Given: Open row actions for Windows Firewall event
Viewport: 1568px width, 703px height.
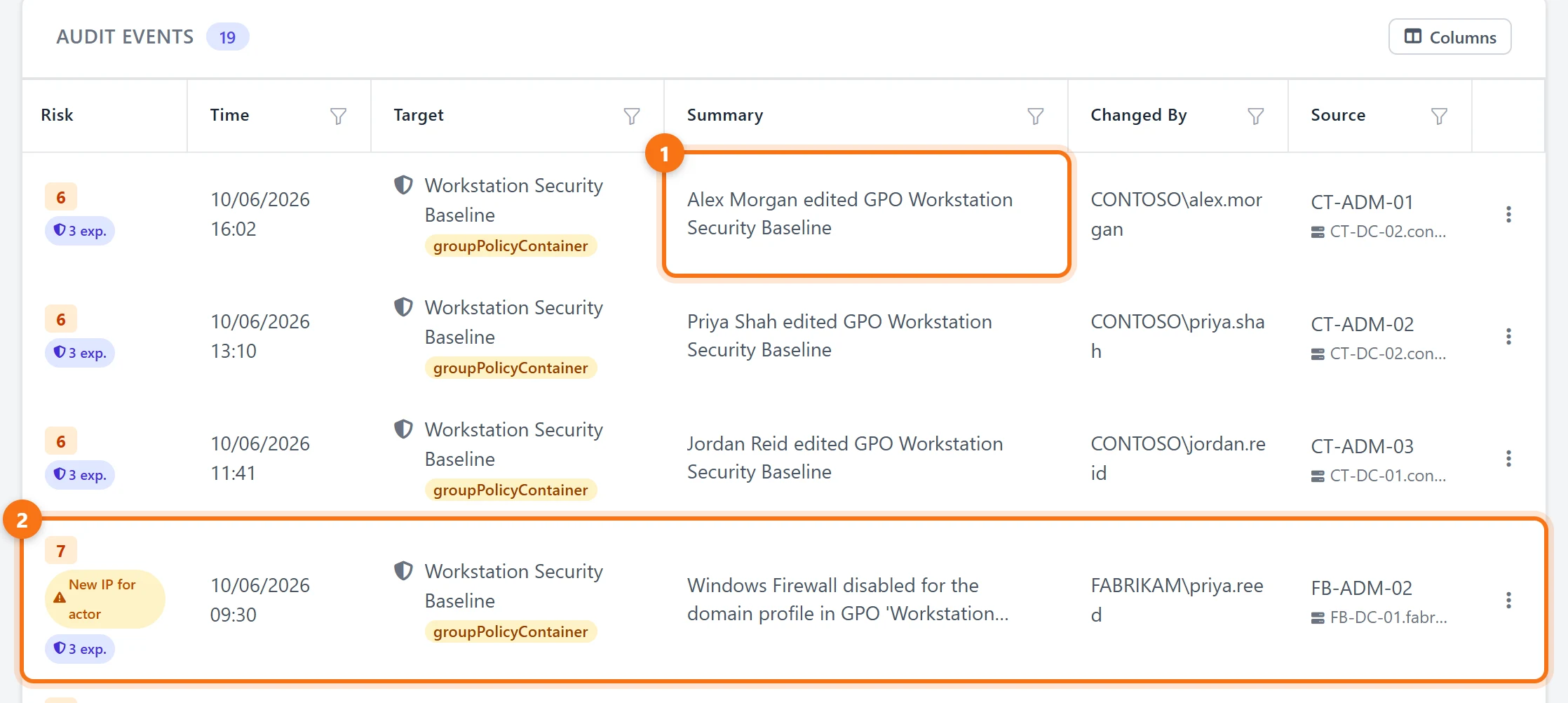Looking at the screenshot, I should 1508,601.
